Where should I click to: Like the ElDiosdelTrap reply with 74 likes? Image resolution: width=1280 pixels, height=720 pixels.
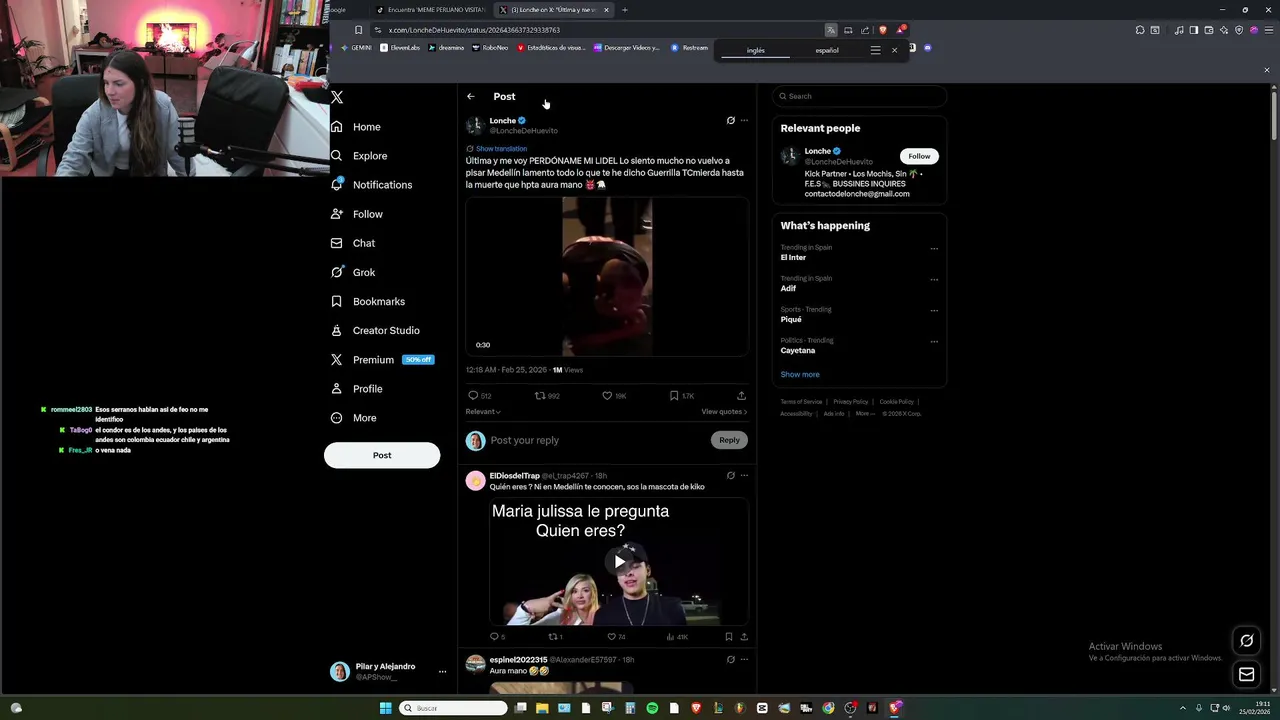[612, 637]
